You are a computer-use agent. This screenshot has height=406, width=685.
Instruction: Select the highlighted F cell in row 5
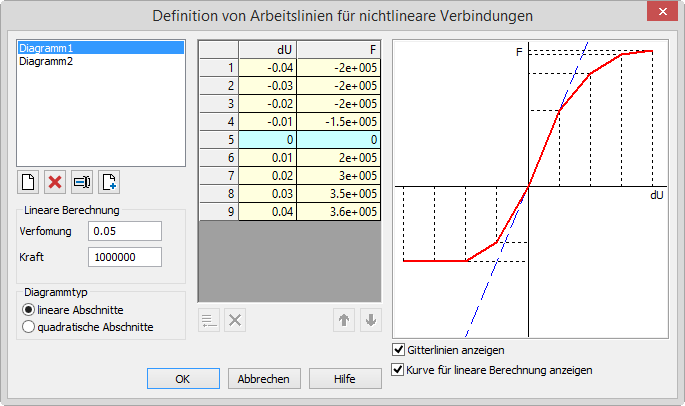339,139
